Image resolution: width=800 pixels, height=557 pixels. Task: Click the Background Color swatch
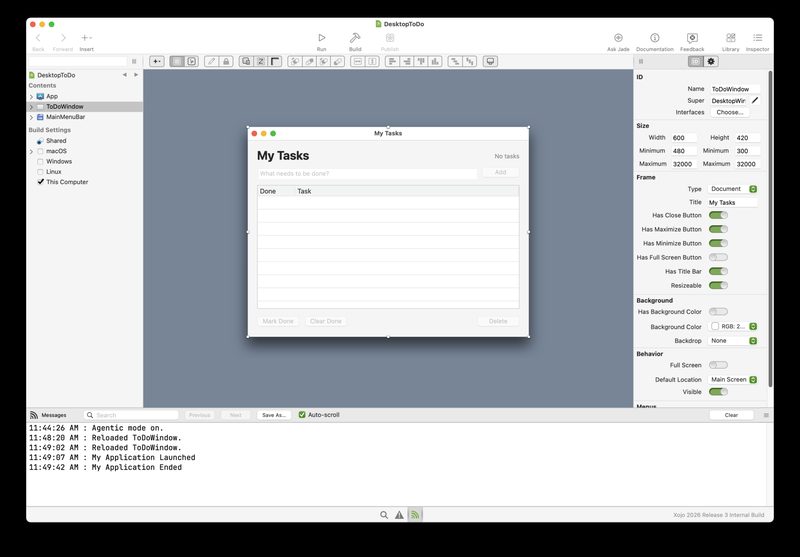pos(715,326)
